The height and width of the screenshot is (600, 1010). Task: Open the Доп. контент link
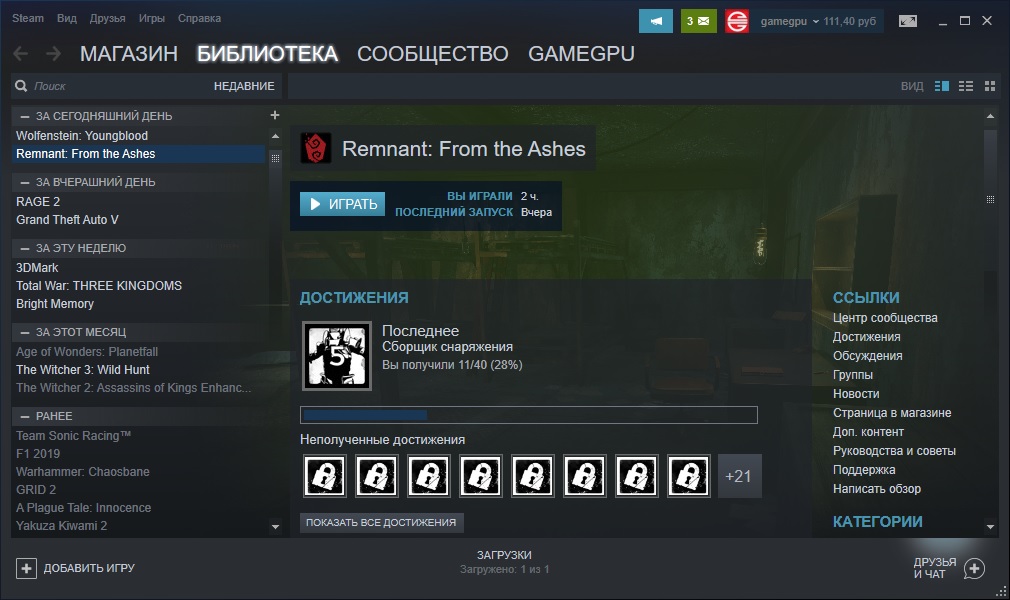pos(868,432)
